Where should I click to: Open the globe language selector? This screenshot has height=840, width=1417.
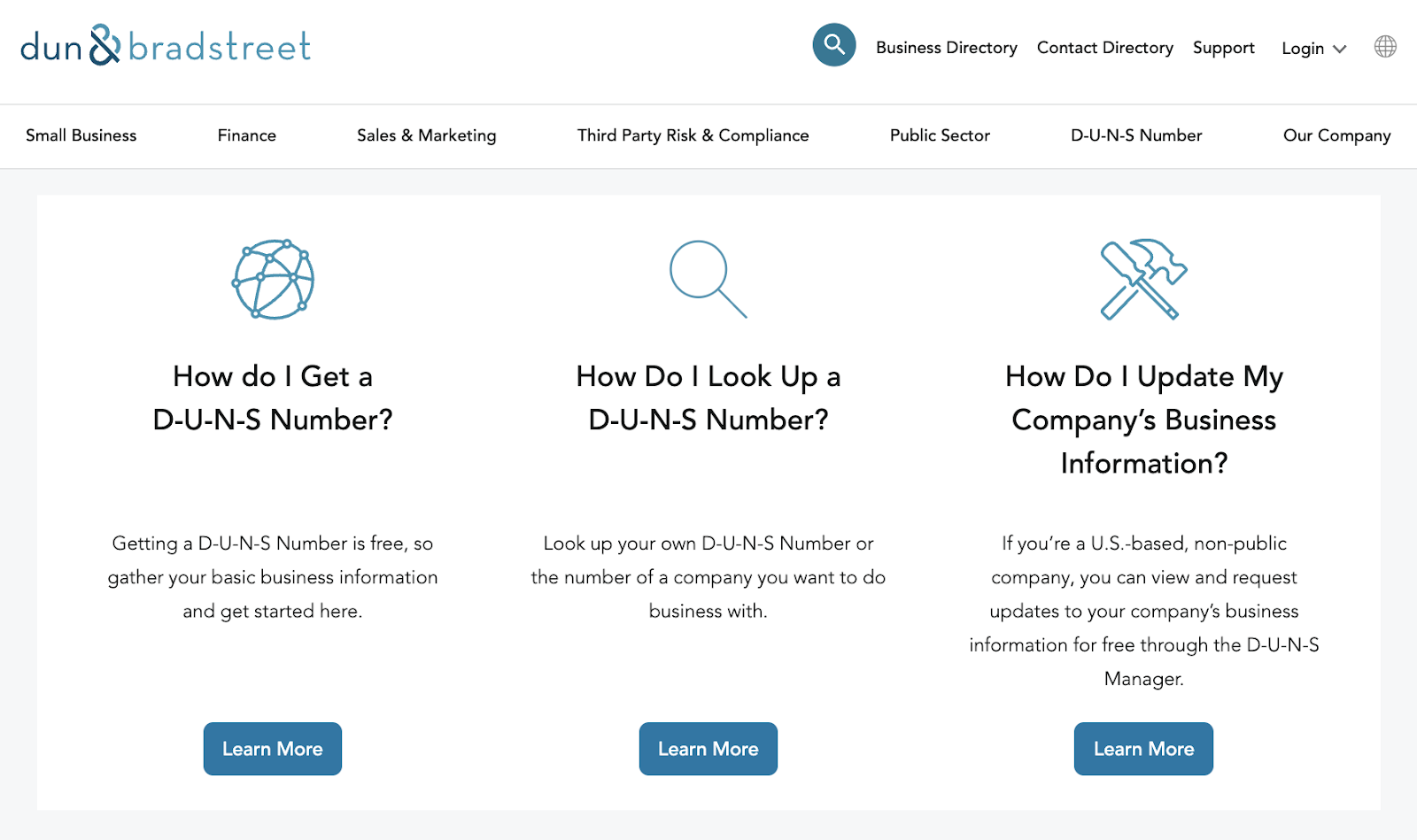click(1385, 47)
